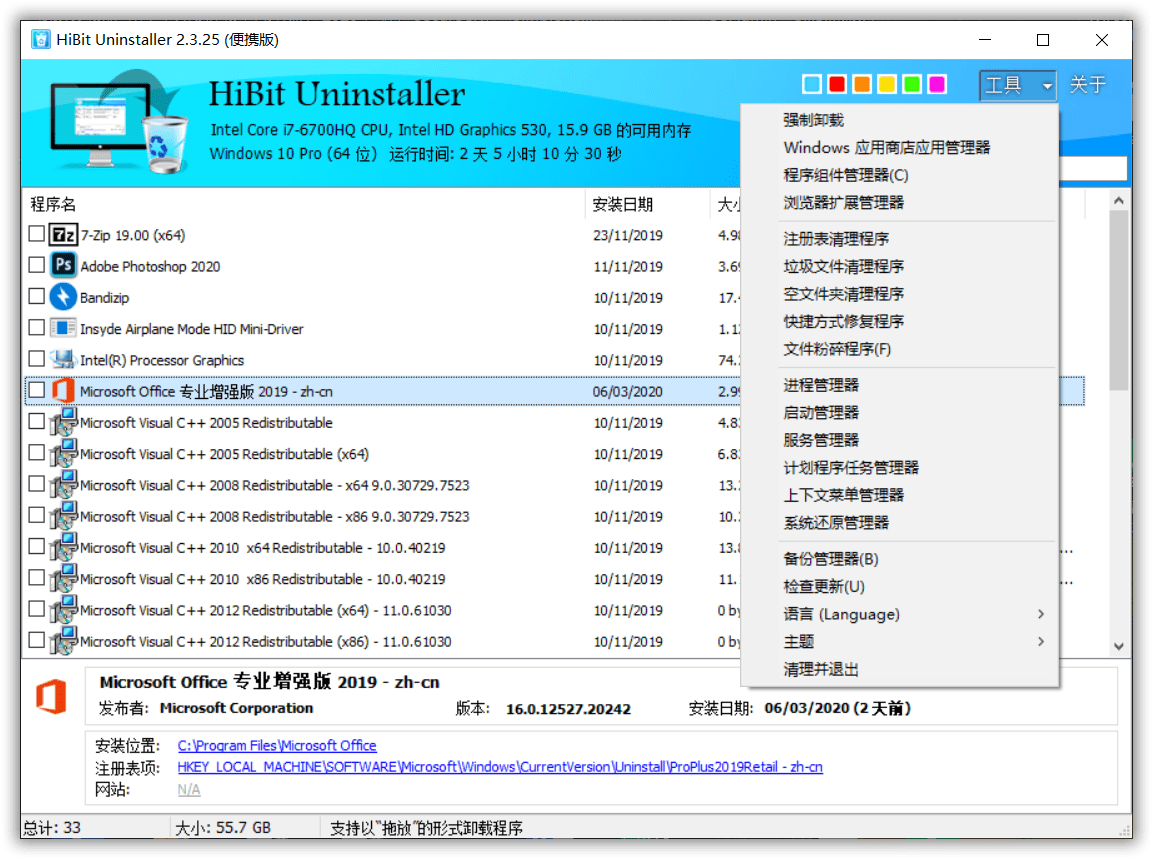The image size is (1153, 859).
Task: Click the Insyde Airplane Mode driver icon
Action: (x=62, y=328)
